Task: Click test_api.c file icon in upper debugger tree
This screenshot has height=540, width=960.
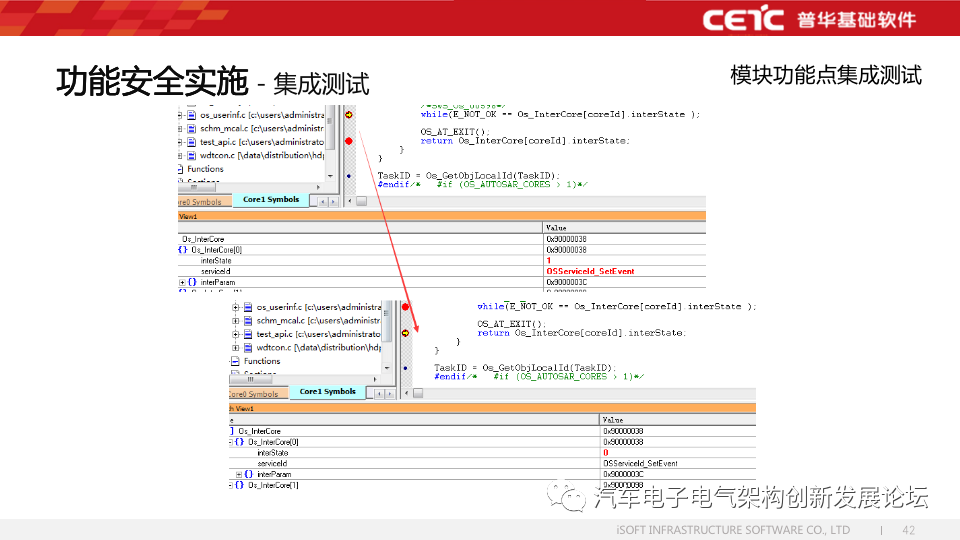Action: click(x=191, y=142)
